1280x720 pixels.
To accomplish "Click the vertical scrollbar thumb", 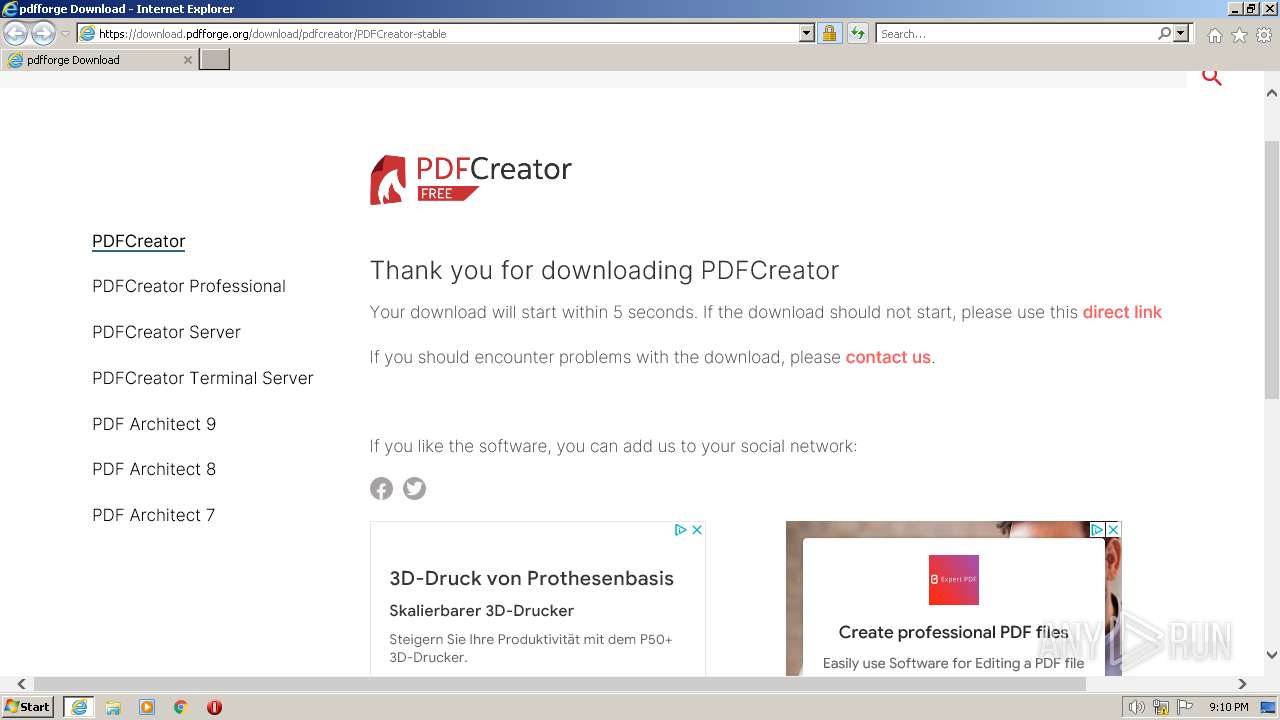I will coord(1272,270).
